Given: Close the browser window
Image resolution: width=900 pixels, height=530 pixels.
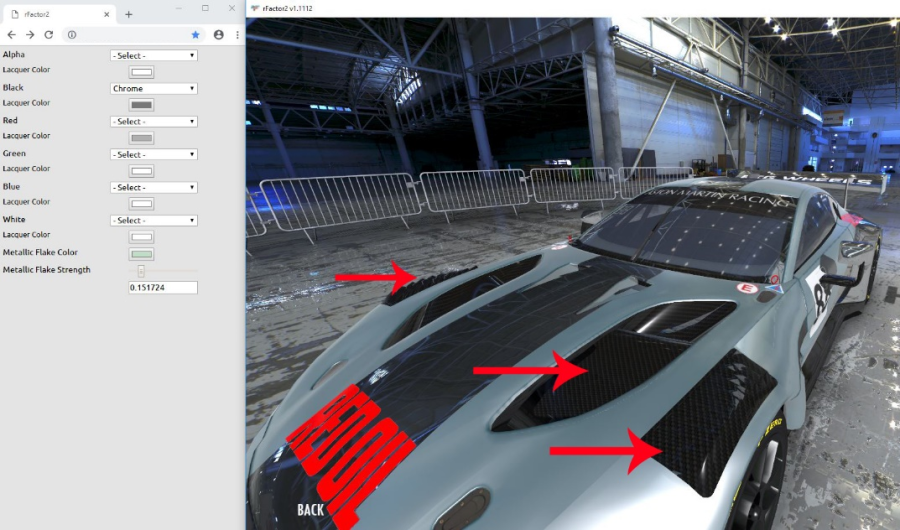Looking at the screenshot, I should point(231,8).
